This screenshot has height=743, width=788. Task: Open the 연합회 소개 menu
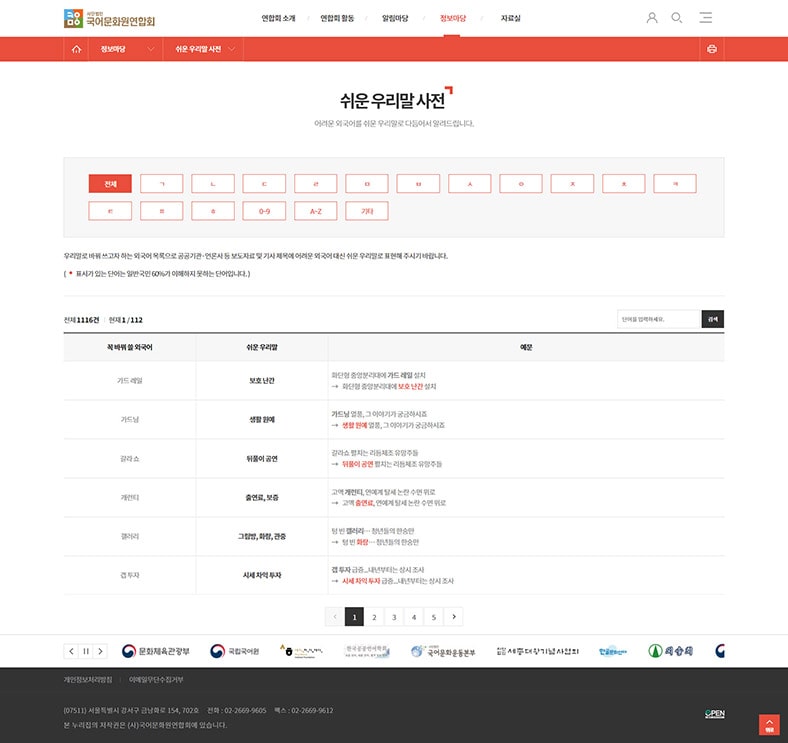pos(278,18)
